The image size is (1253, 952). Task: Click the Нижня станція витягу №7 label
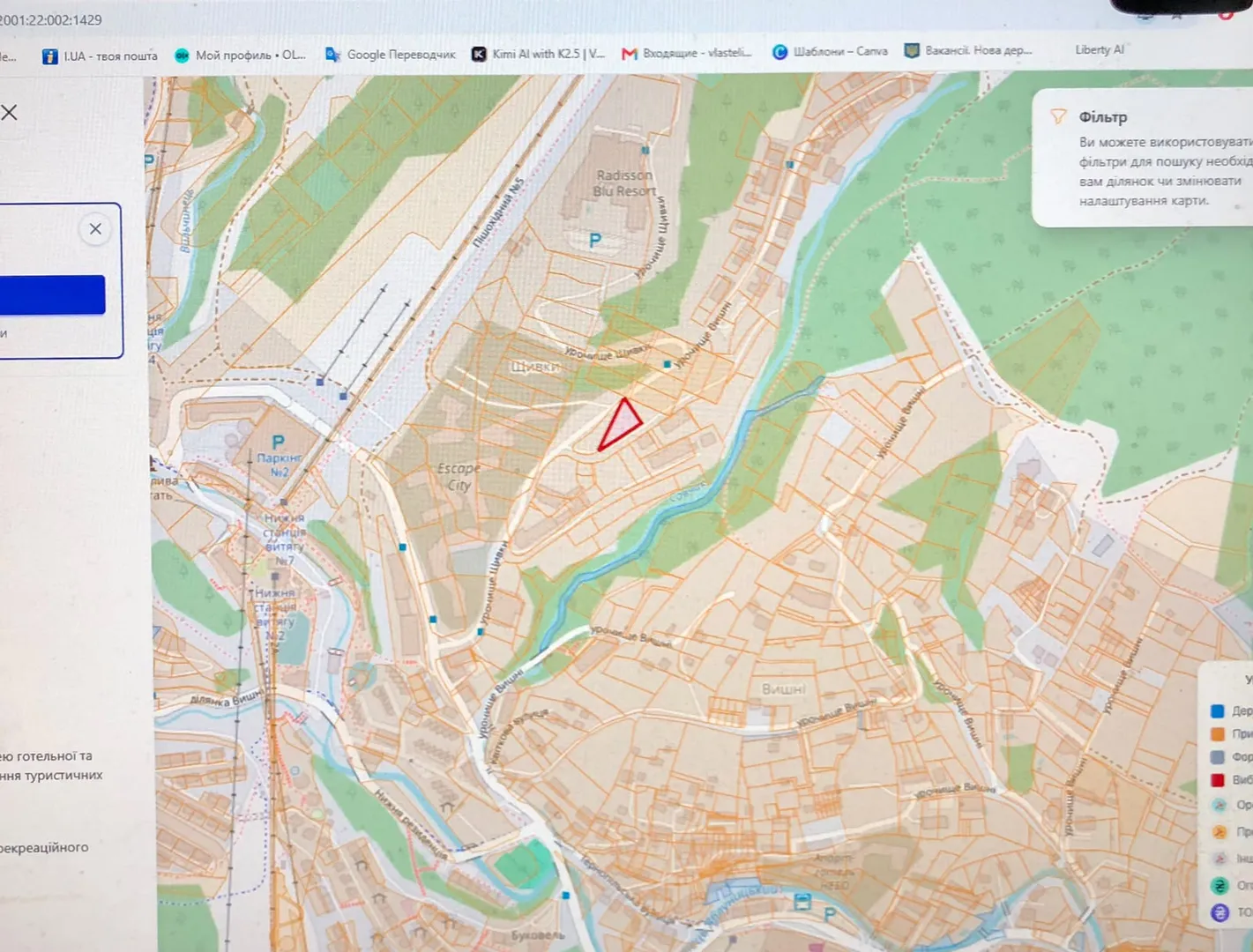pos(284,539)
